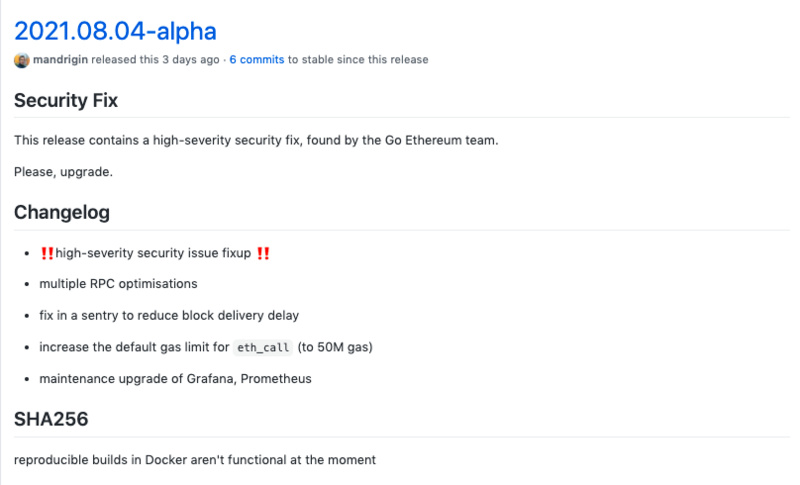
Task: Click the Security Fix heading
Action: 66,100
